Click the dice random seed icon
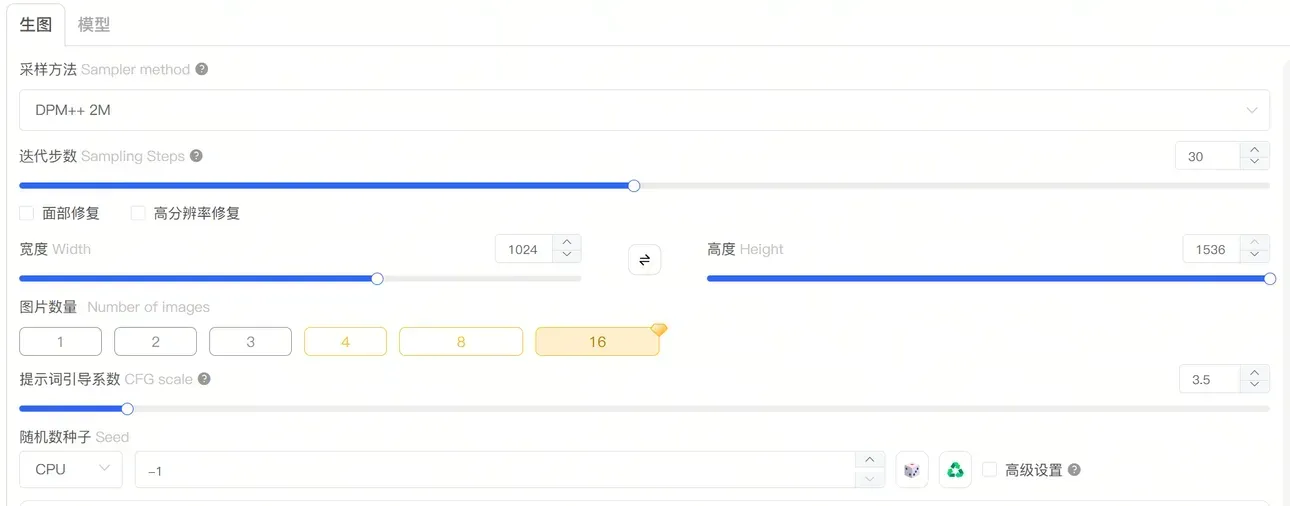The width and height of the screenshot is (1290, 506). [912, 470]
